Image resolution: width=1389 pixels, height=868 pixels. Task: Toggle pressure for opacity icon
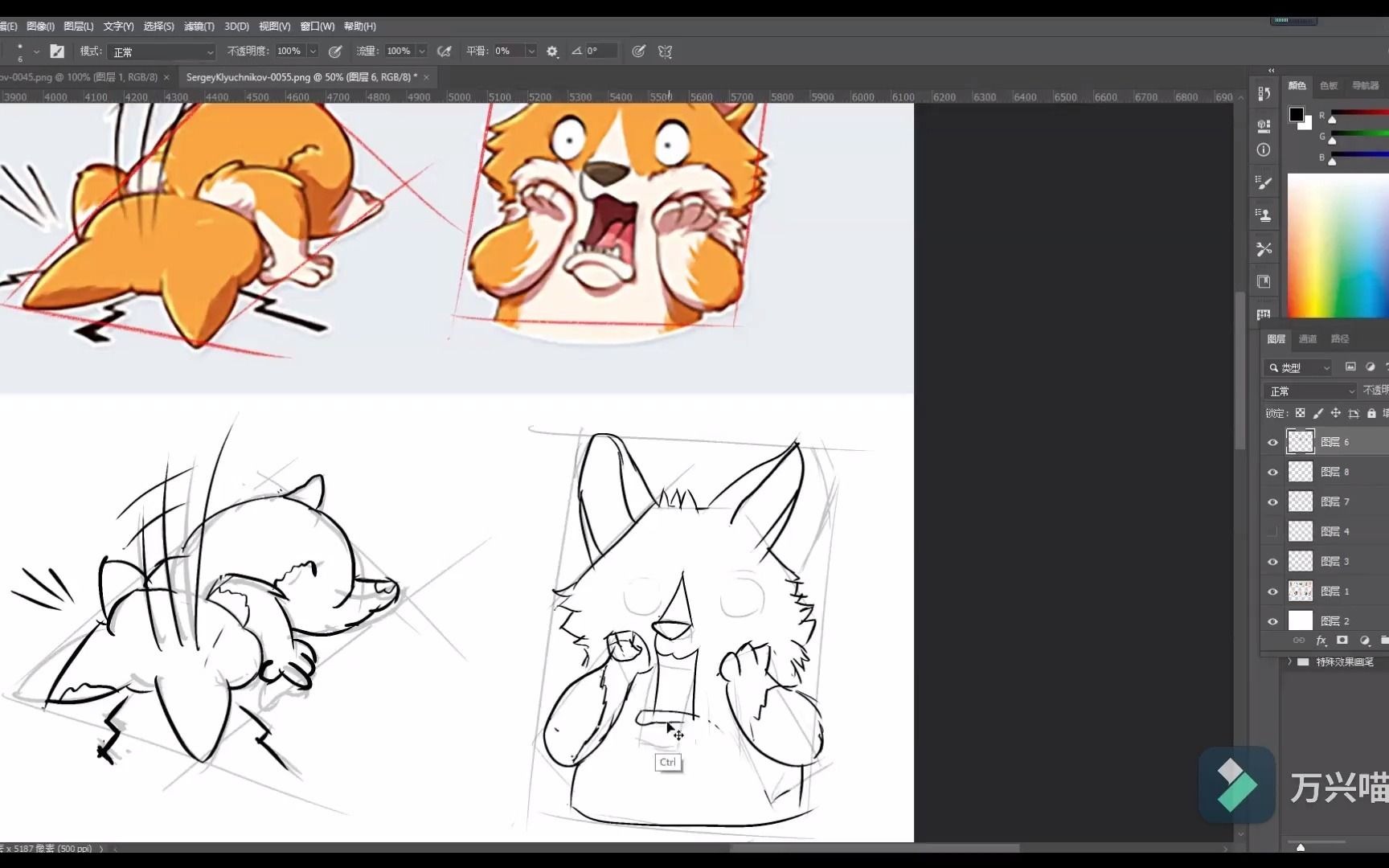coord(335,51)
